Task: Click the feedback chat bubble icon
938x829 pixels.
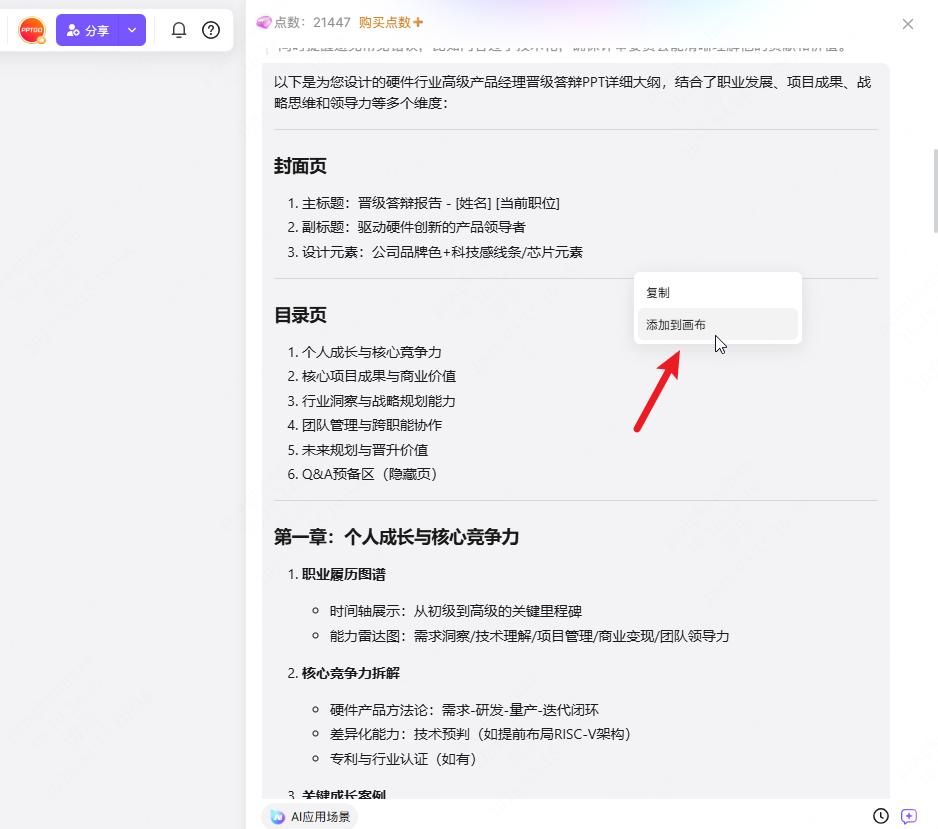Action: pos(911,816)
